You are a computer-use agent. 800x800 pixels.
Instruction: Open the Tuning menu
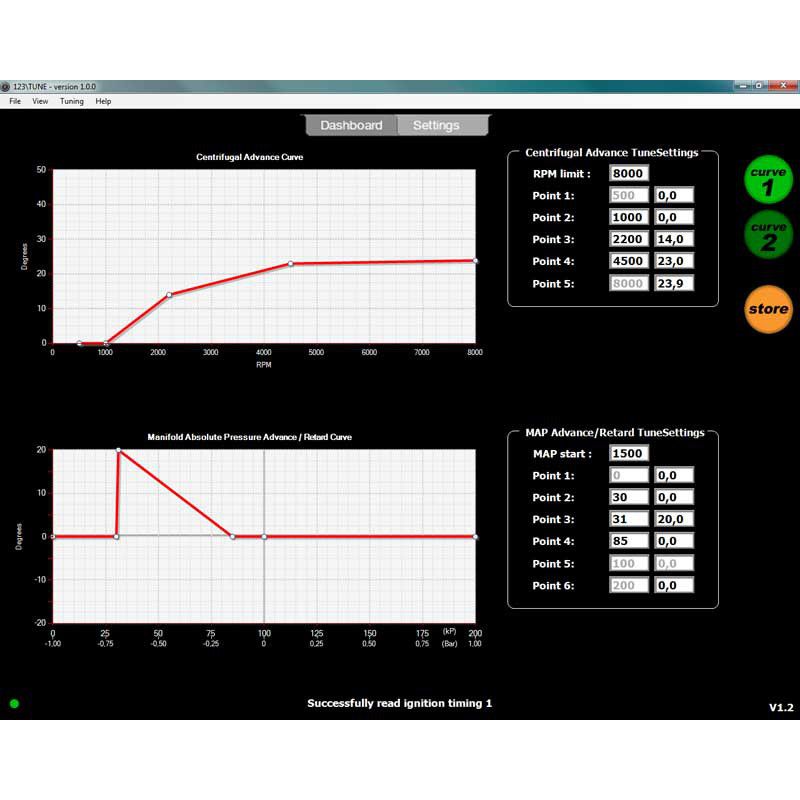pyautogui.click(x=71, y=101)
